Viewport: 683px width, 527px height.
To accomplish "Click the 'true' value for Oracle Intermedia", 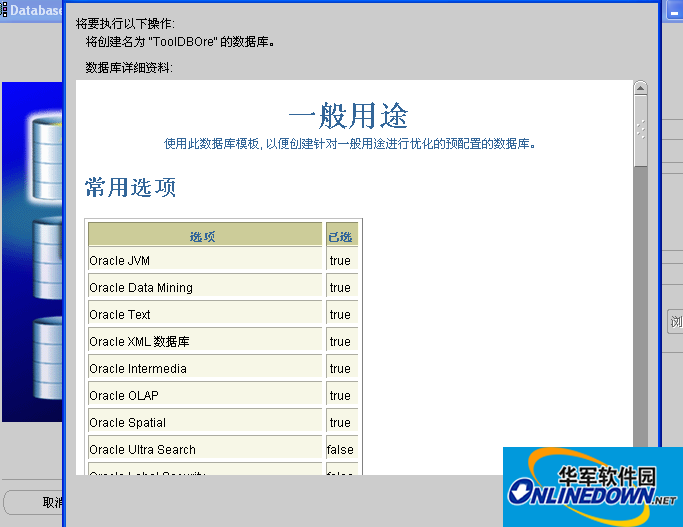I will coord(340,368).
